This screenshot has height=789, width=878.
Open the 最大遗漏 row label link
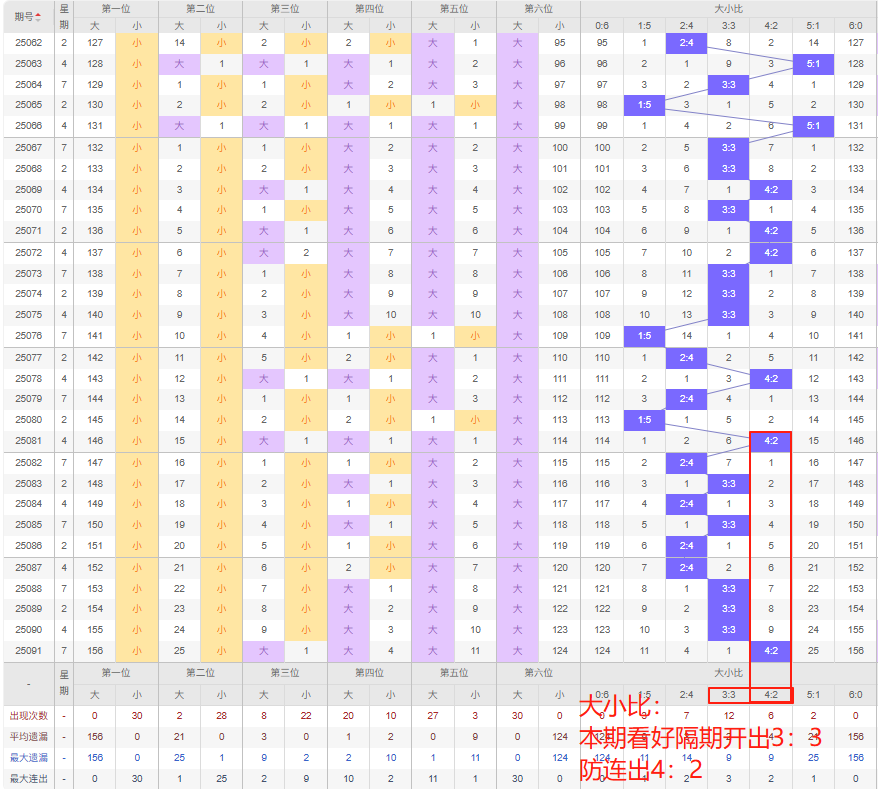29,758
